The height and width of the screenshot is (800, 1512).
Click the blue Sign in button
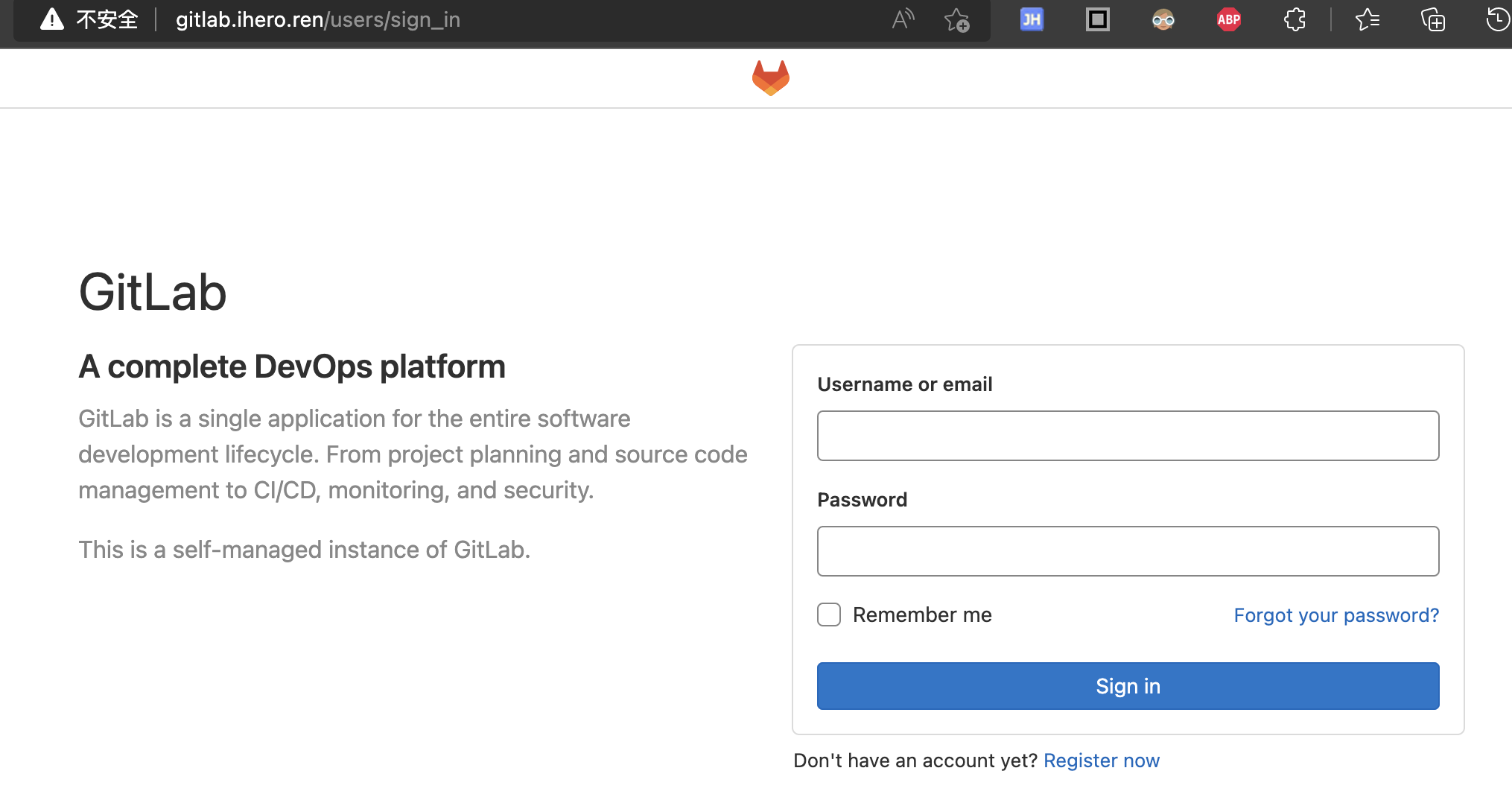coord(1128,686)
